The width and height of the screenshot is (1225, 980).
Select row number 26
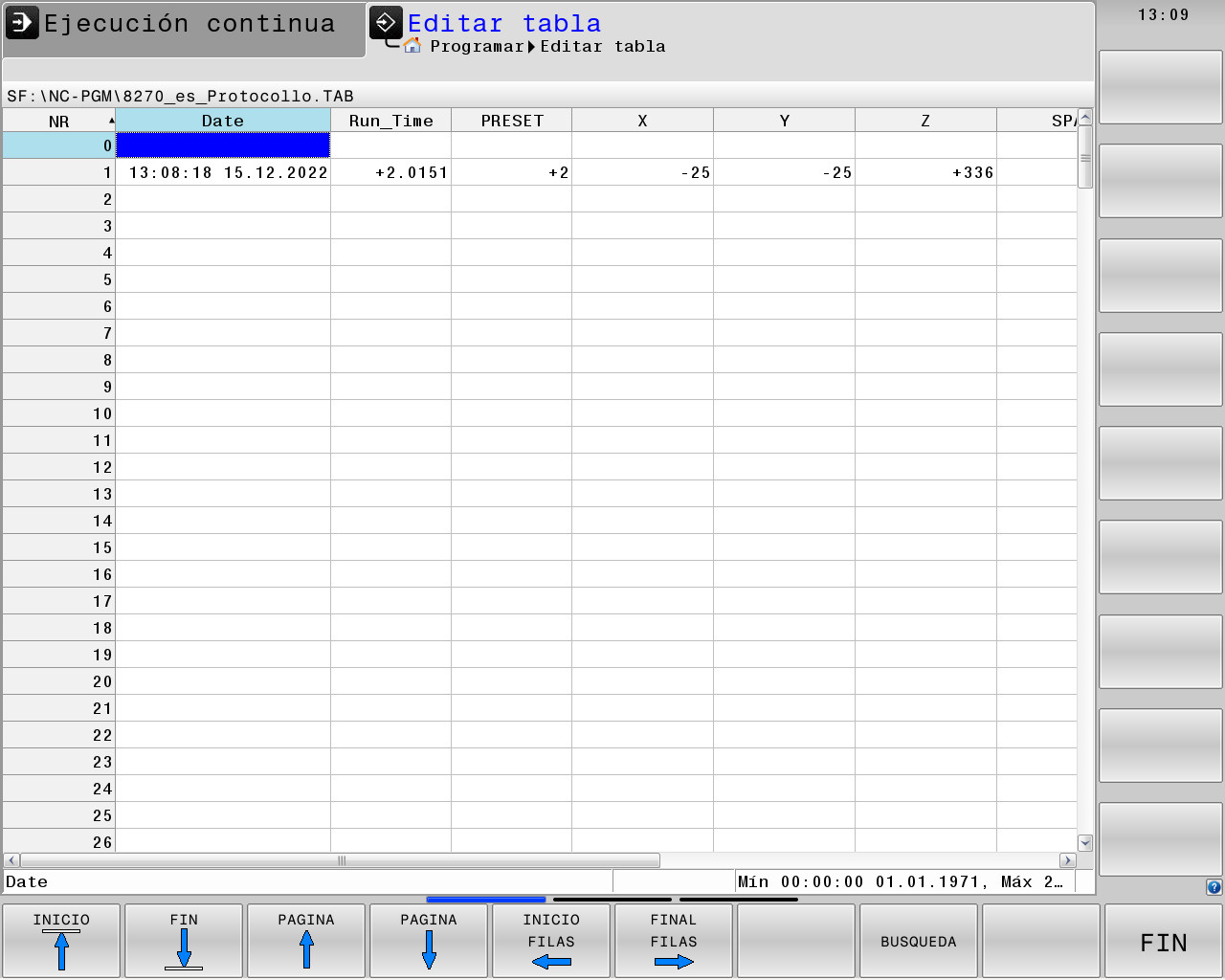(x=59, y=841)
